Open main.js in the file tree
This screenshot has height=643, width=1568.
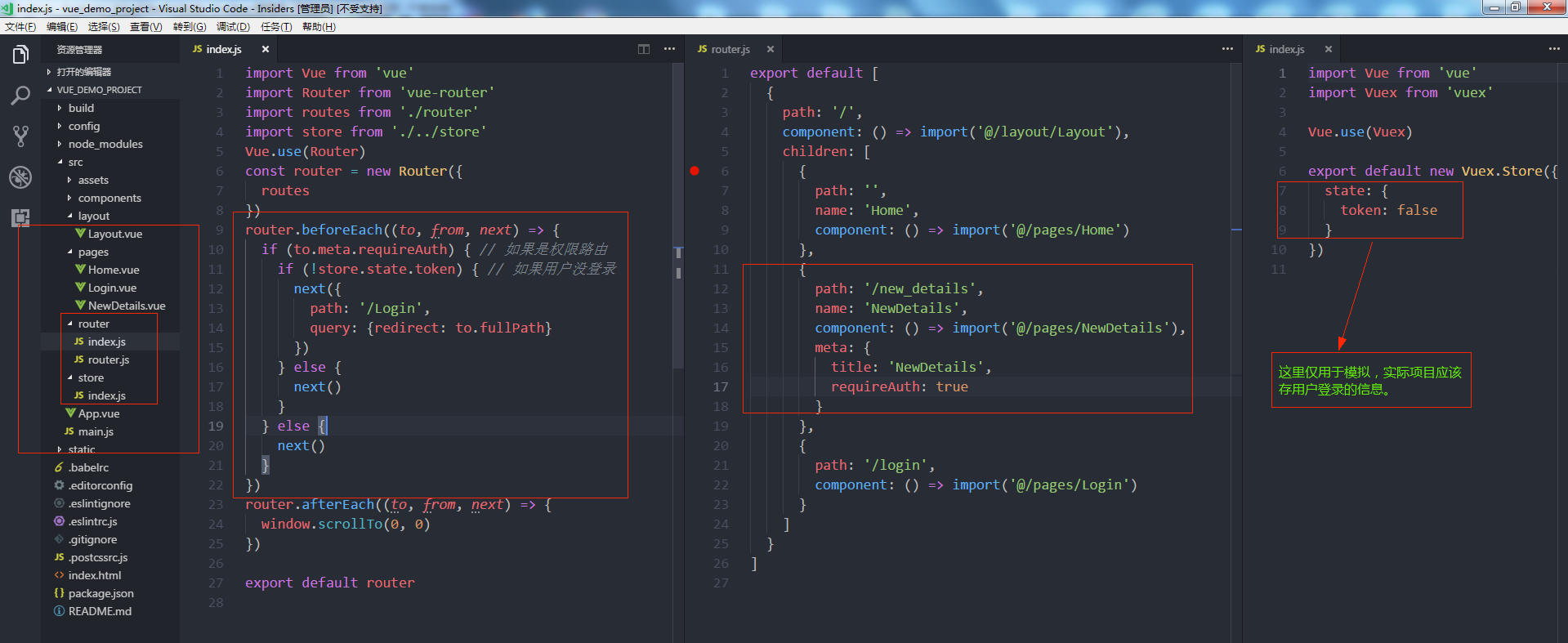(x=110, y=431)
